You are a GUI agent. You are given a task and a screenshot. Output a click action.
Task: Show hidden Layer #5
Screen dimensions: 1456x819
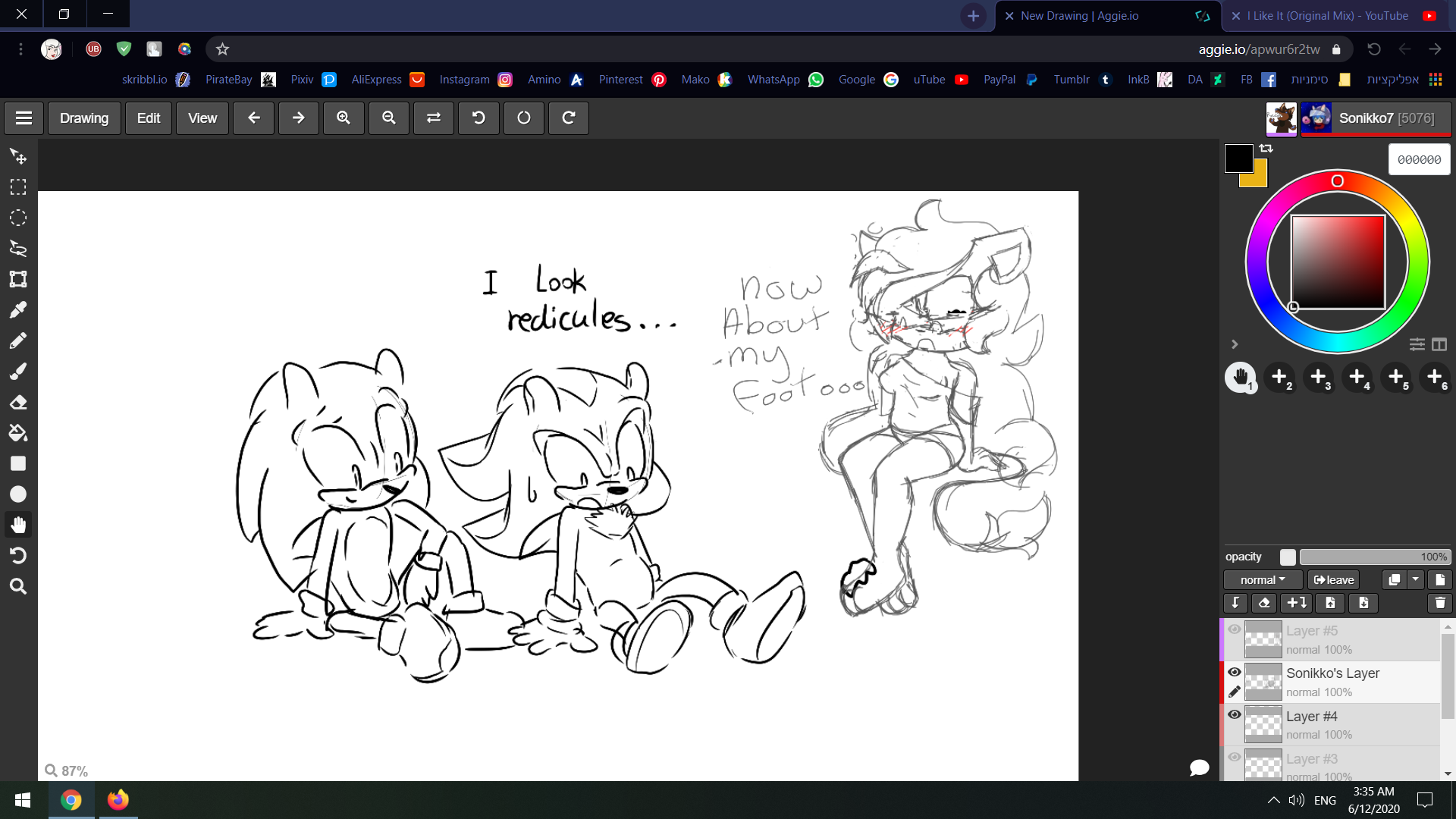coord(1235,629)
